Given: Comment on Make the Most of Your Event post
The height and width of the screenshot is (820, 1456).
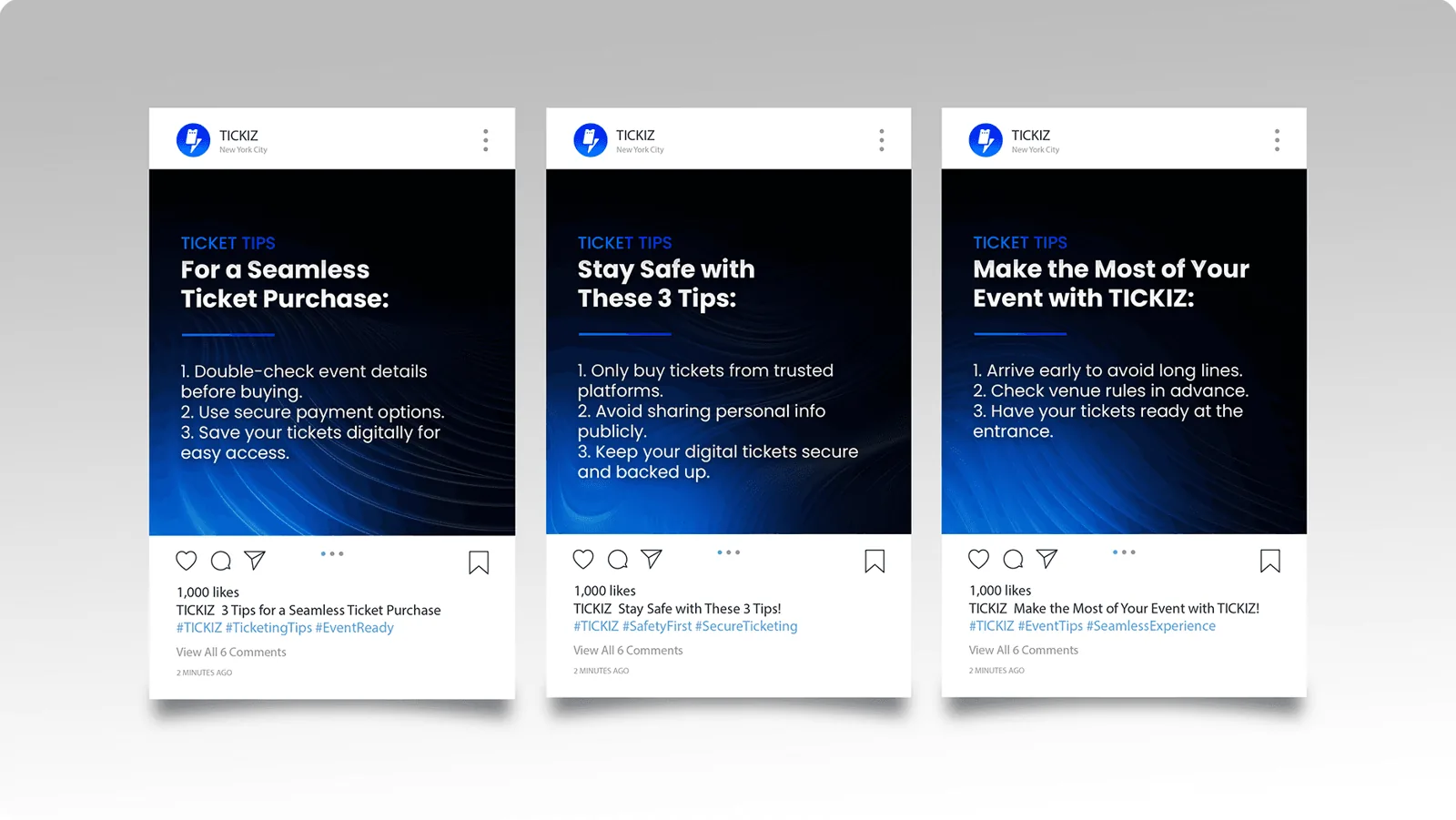Looking at the screenshot, I should click(x=1013, y=559).
